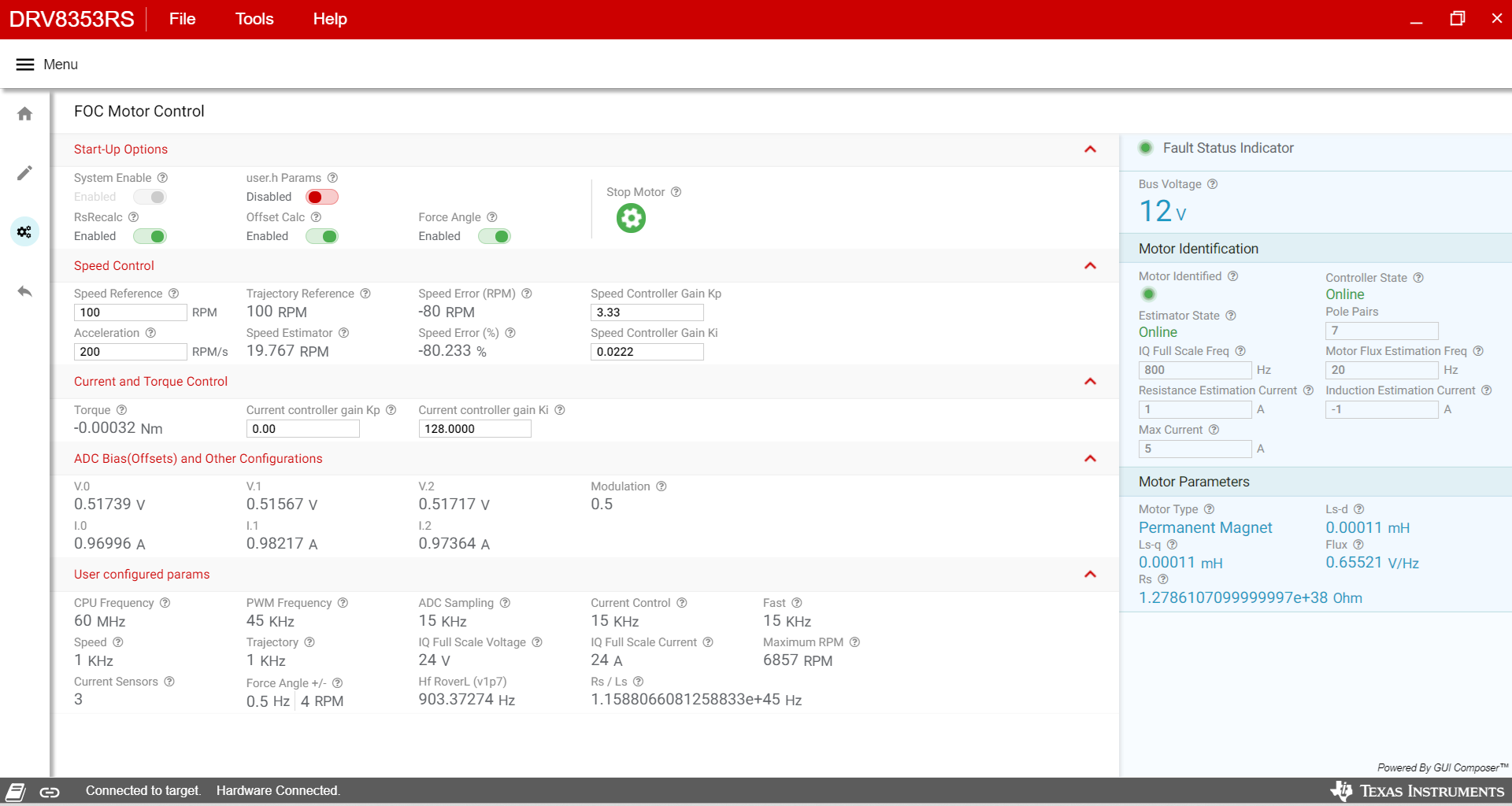
Task: Click the Menu label in toolbar
Action: (x=61, y=65)
